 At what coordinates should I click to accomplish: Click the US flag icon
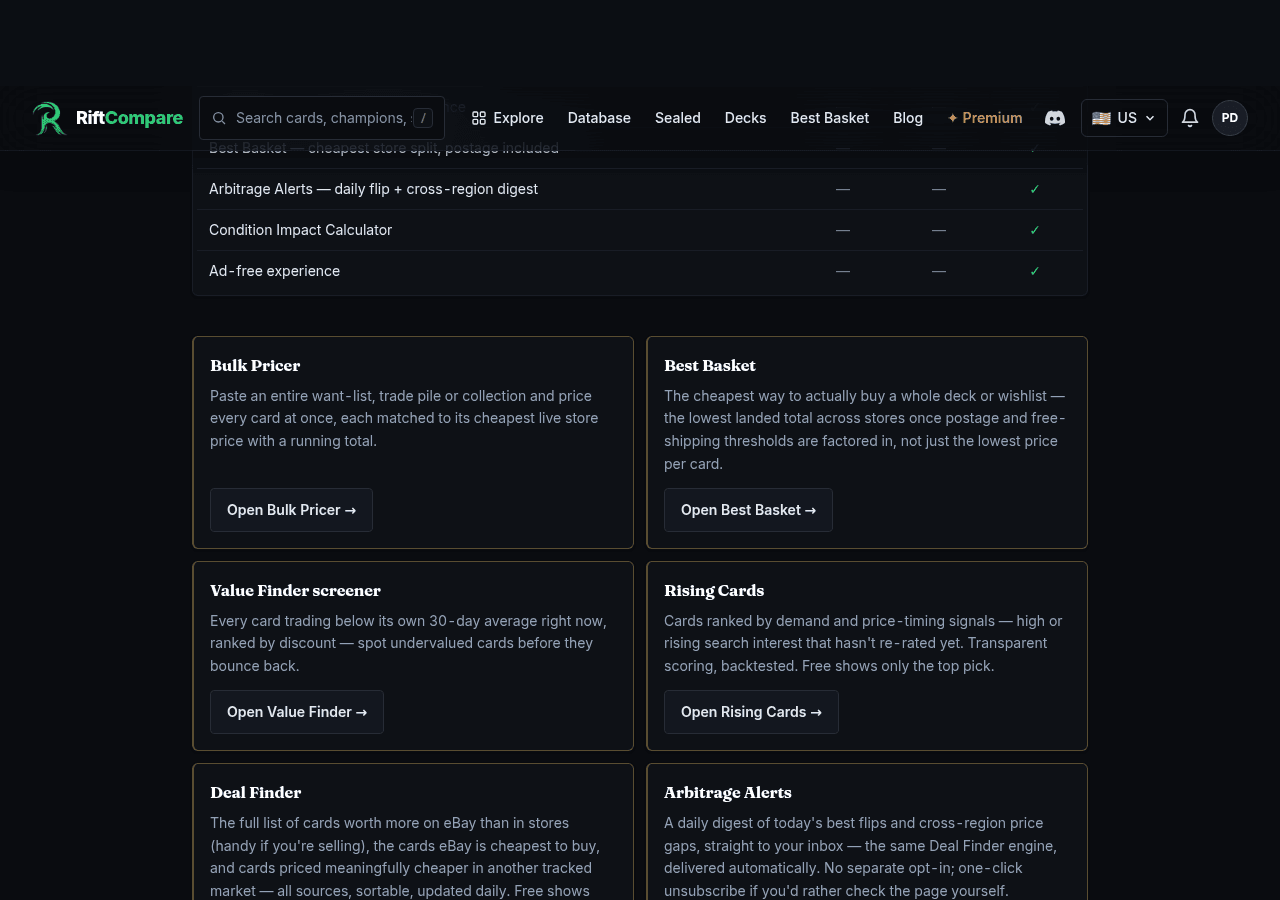tap(1101, 118)
